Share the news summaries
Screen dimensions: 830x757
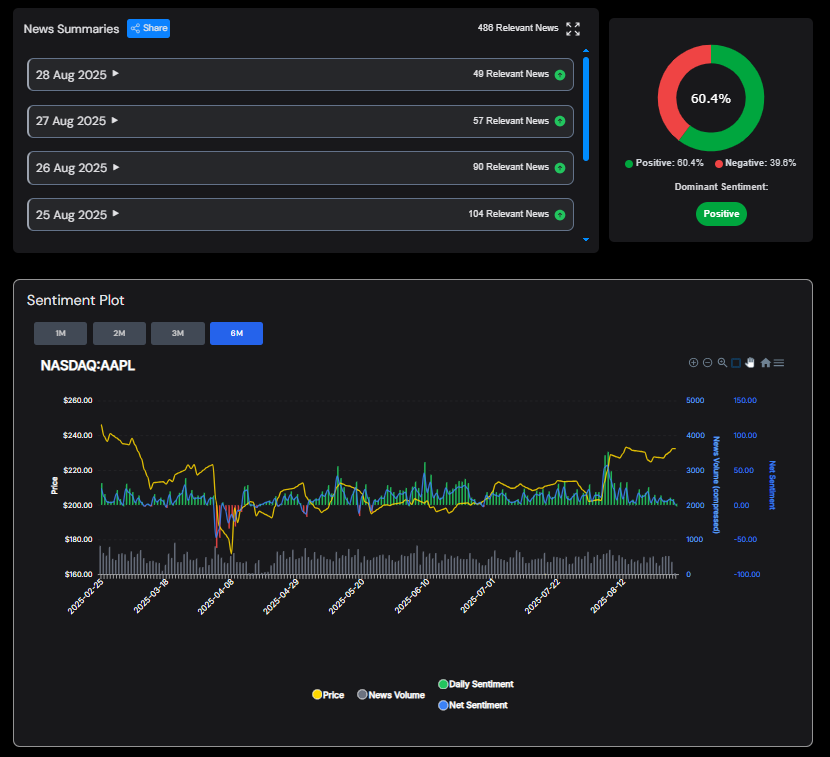click(148, 29)
